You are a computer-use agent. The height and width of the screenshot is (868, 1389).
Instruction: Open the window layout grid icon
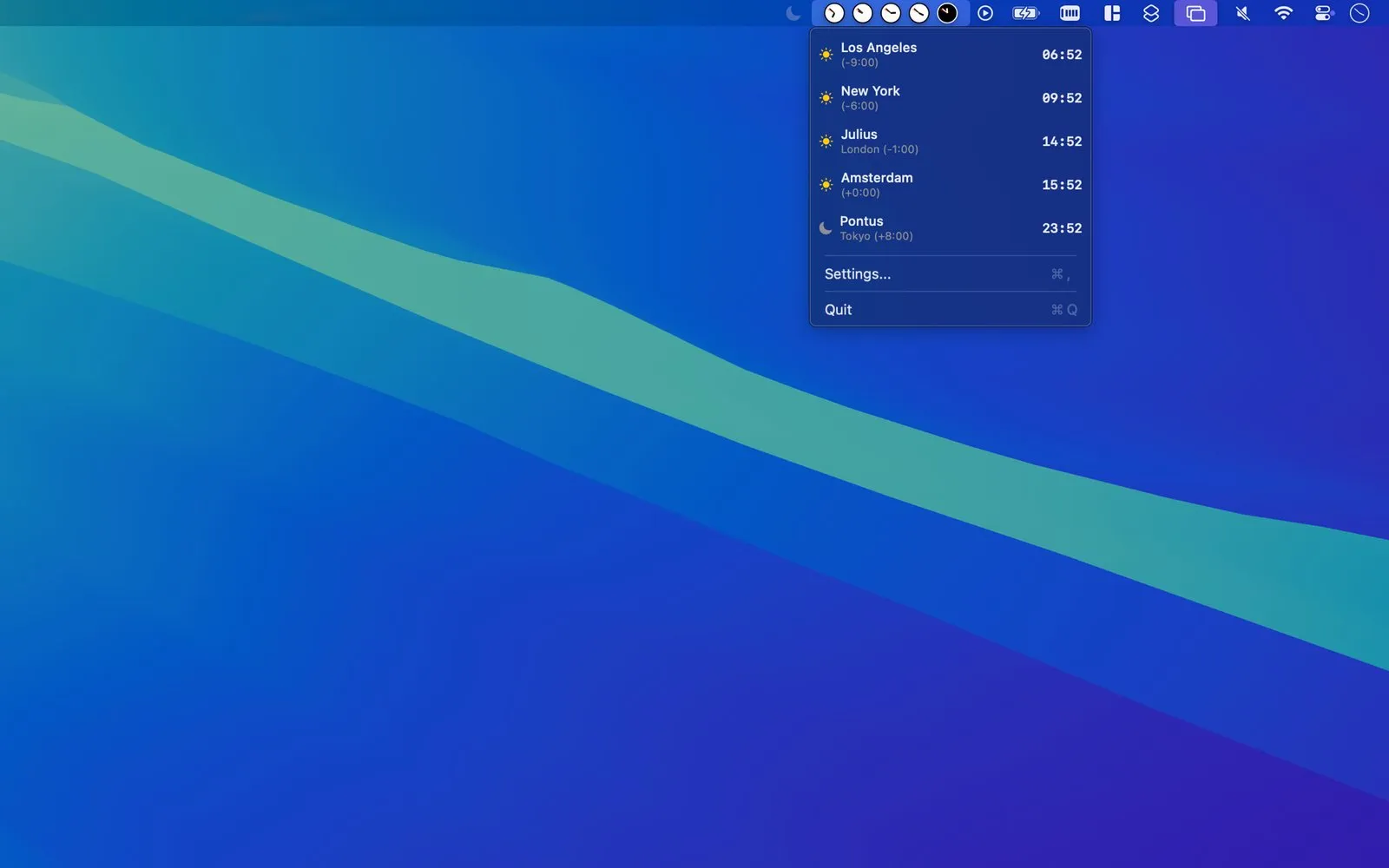tap(1112, 13)
